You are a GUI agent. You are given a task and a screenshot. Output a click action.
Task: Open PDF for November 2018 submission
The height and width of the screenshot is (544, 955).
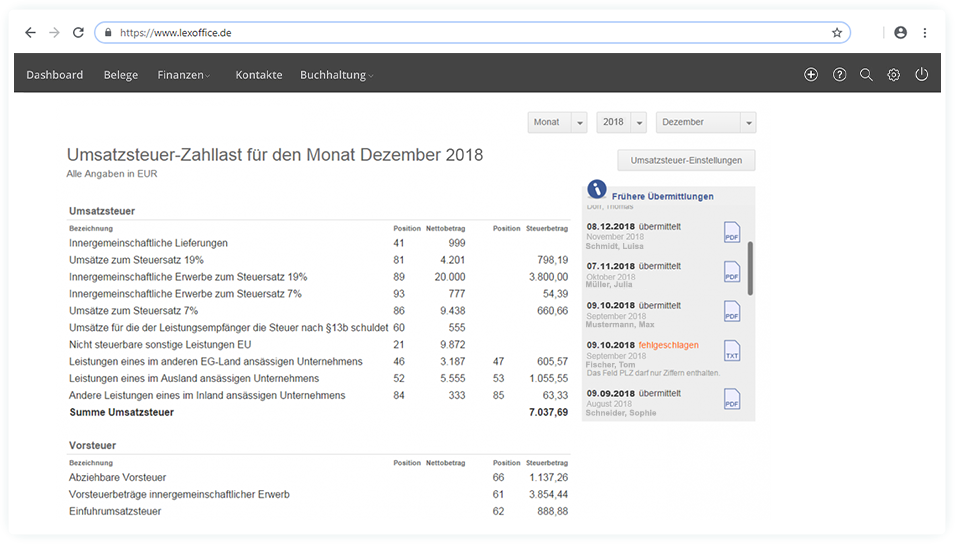731,233
